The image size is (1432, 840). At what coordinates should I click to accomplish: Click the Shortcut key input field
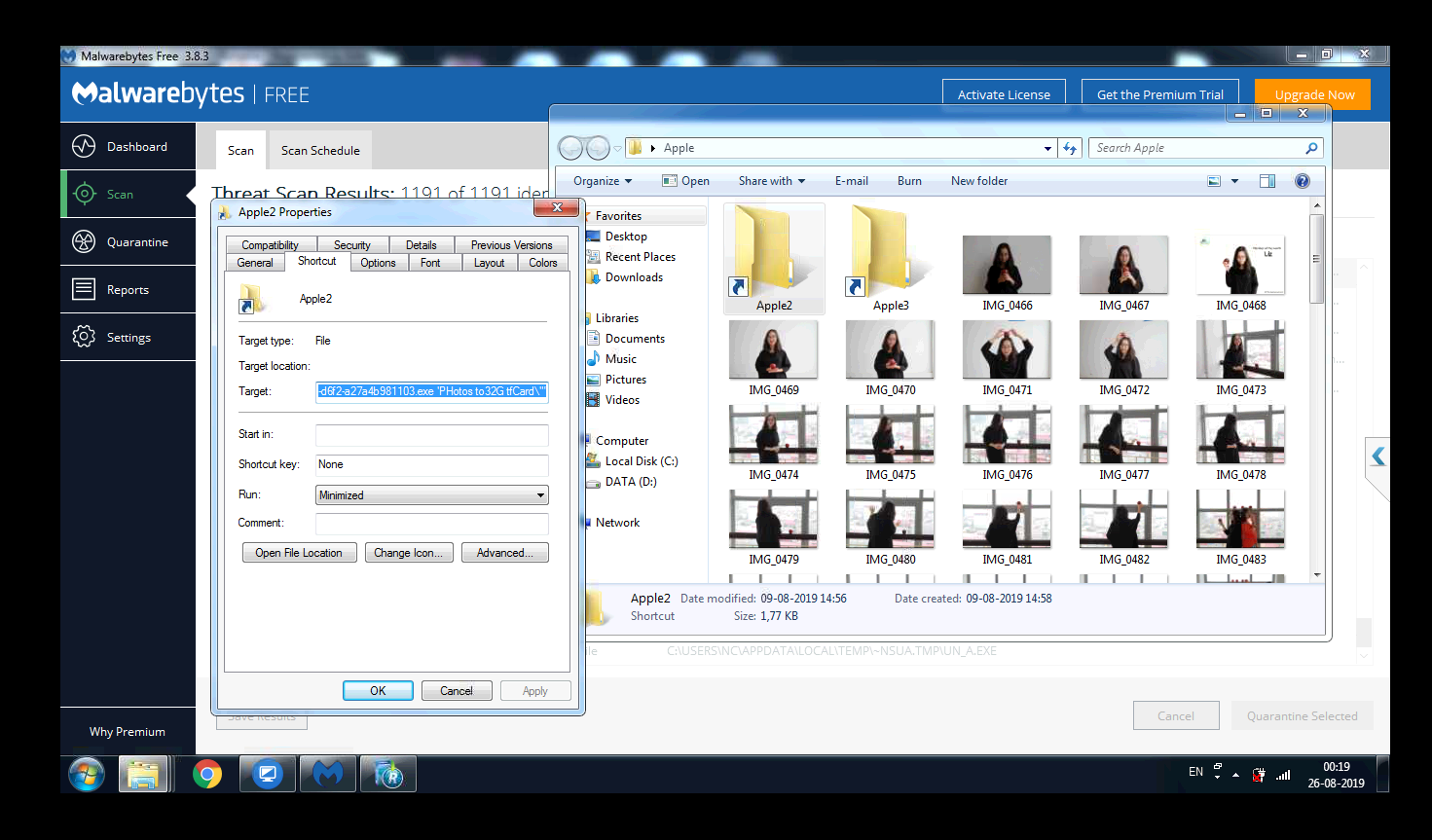tap(431, 465)
